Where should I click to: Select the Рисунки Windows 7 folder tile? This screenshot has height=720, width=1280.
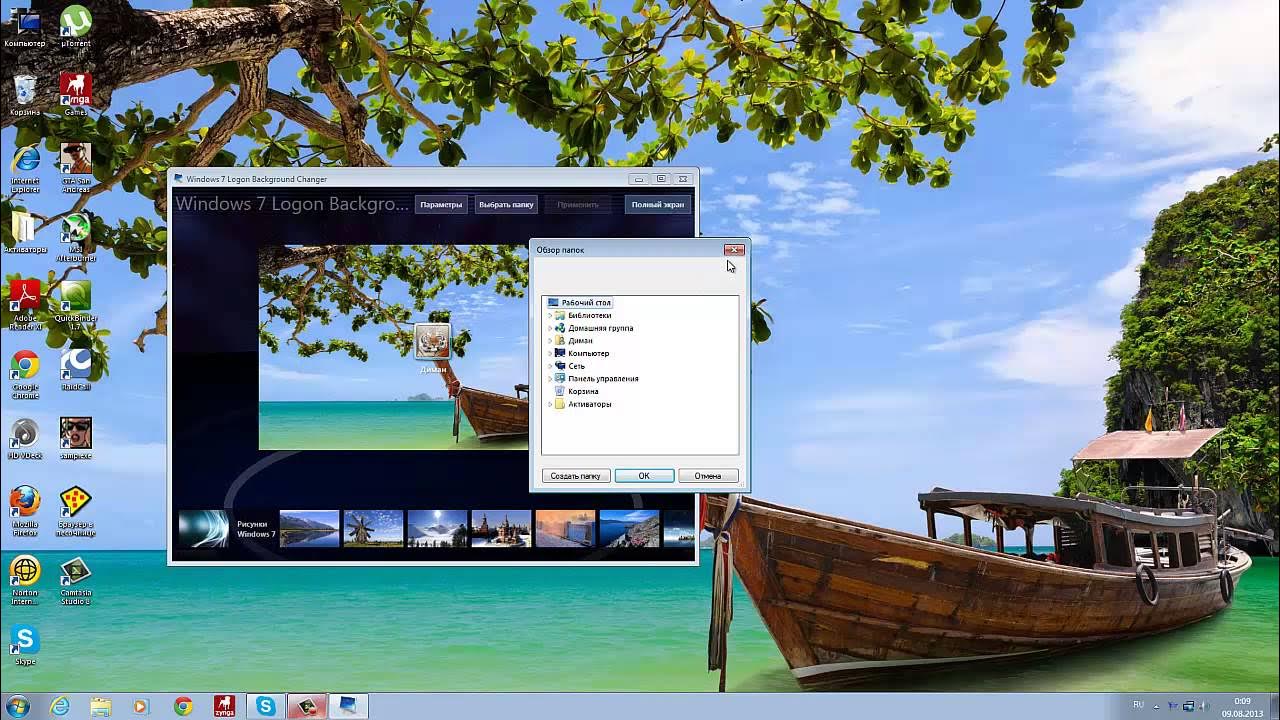pyautogui.click(x=227, y=529)
